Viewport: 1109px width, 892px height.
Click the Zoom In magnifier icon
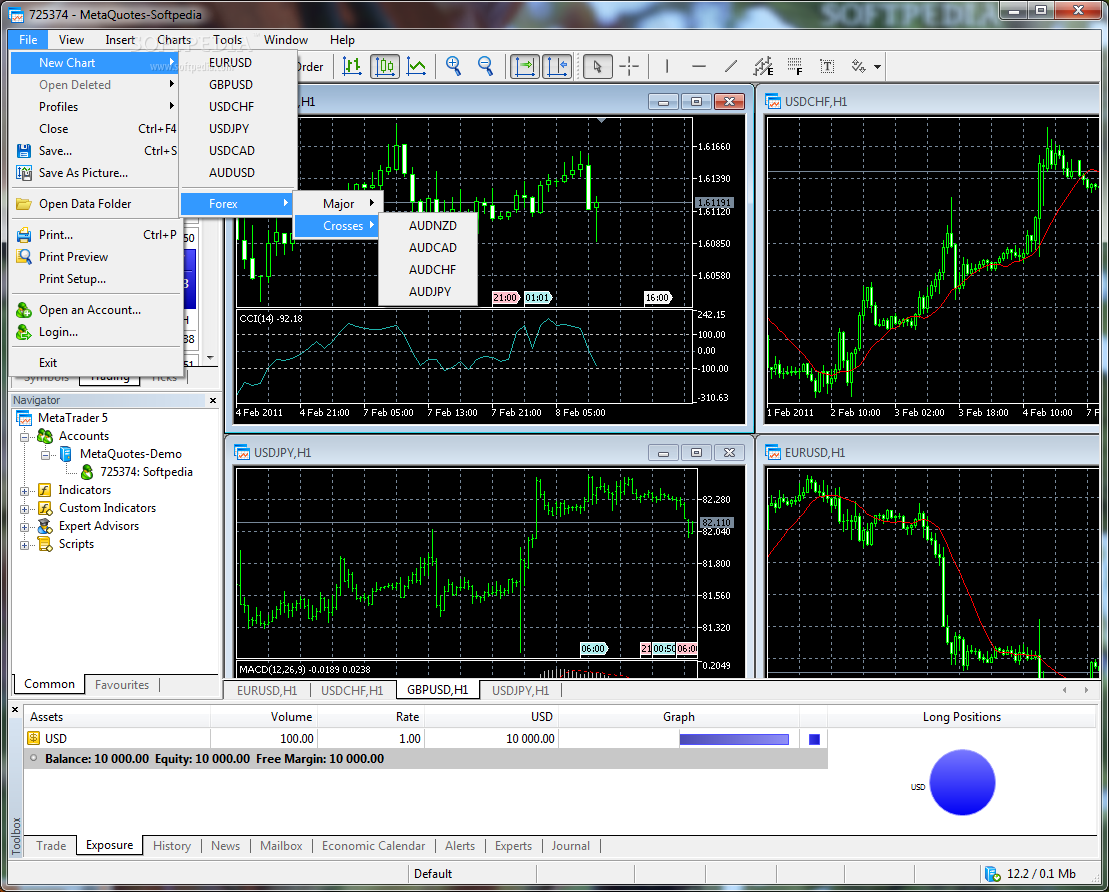pyautogui.click(x=453, y=66)
